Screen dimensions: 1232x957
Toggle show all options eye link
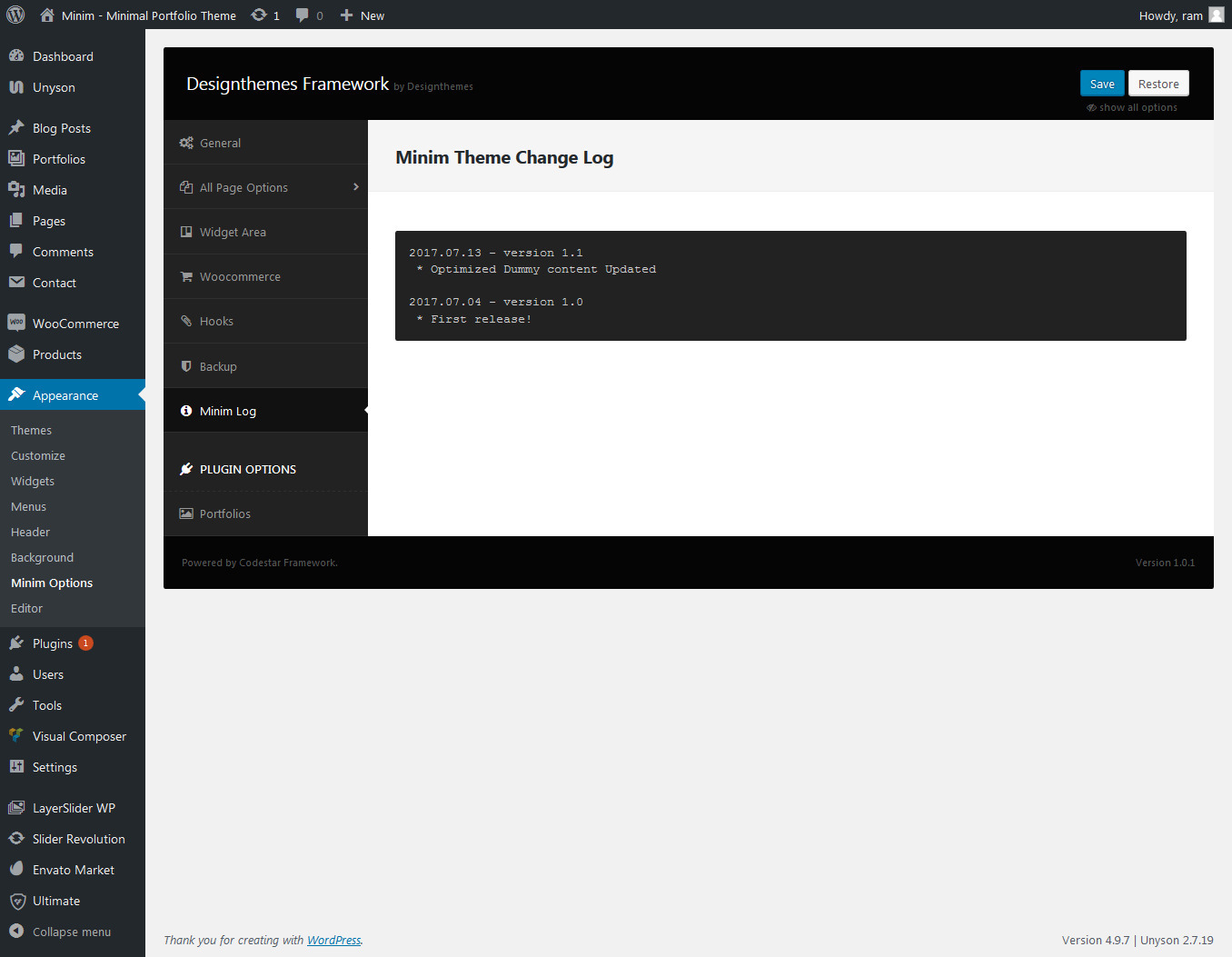[x=1132, y=107]
